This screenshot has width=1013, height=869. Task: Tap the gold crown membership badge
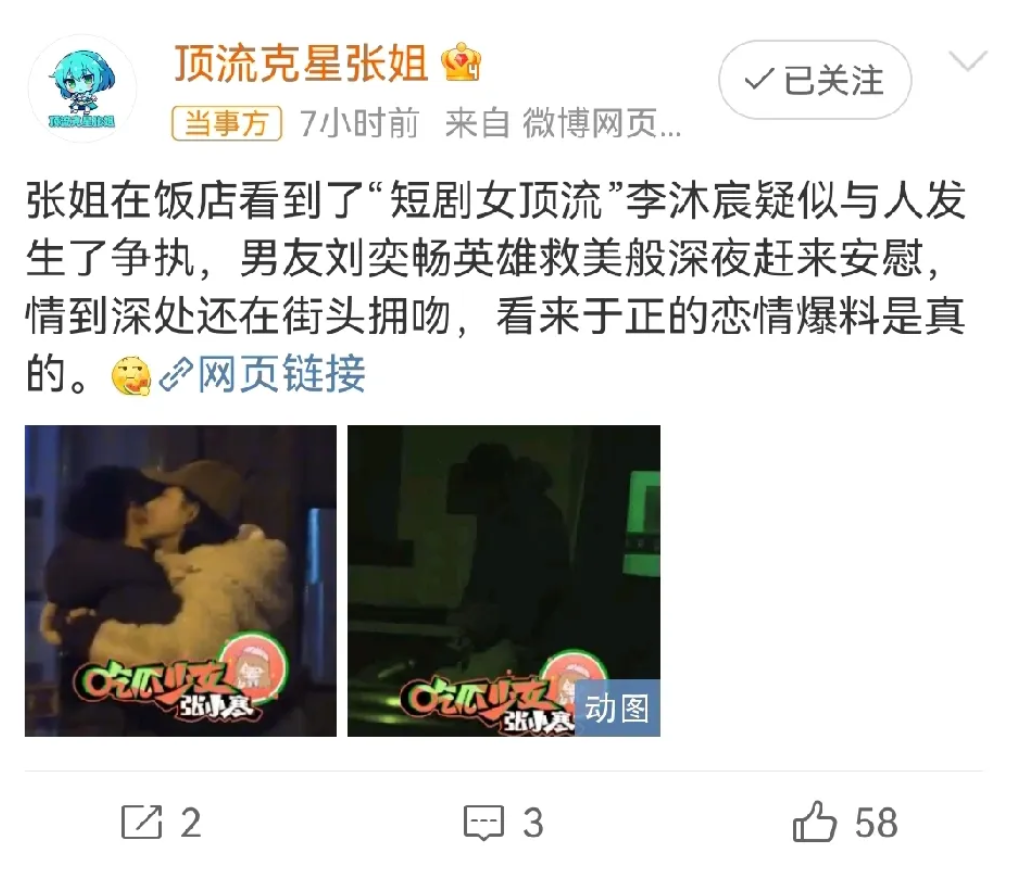point(461,62)
